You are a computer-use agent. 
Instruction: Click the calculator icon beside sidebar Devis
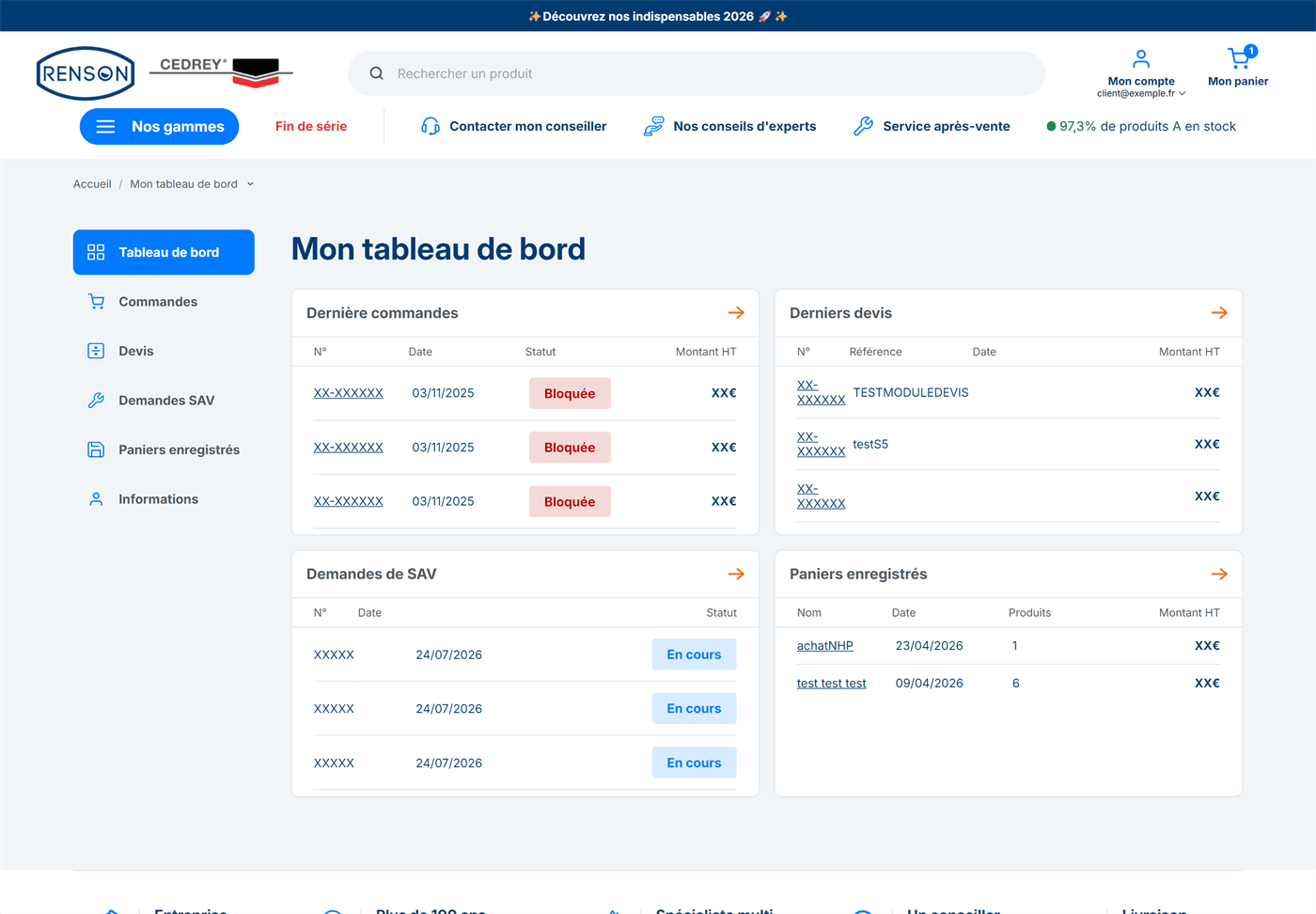click(96, 351)
